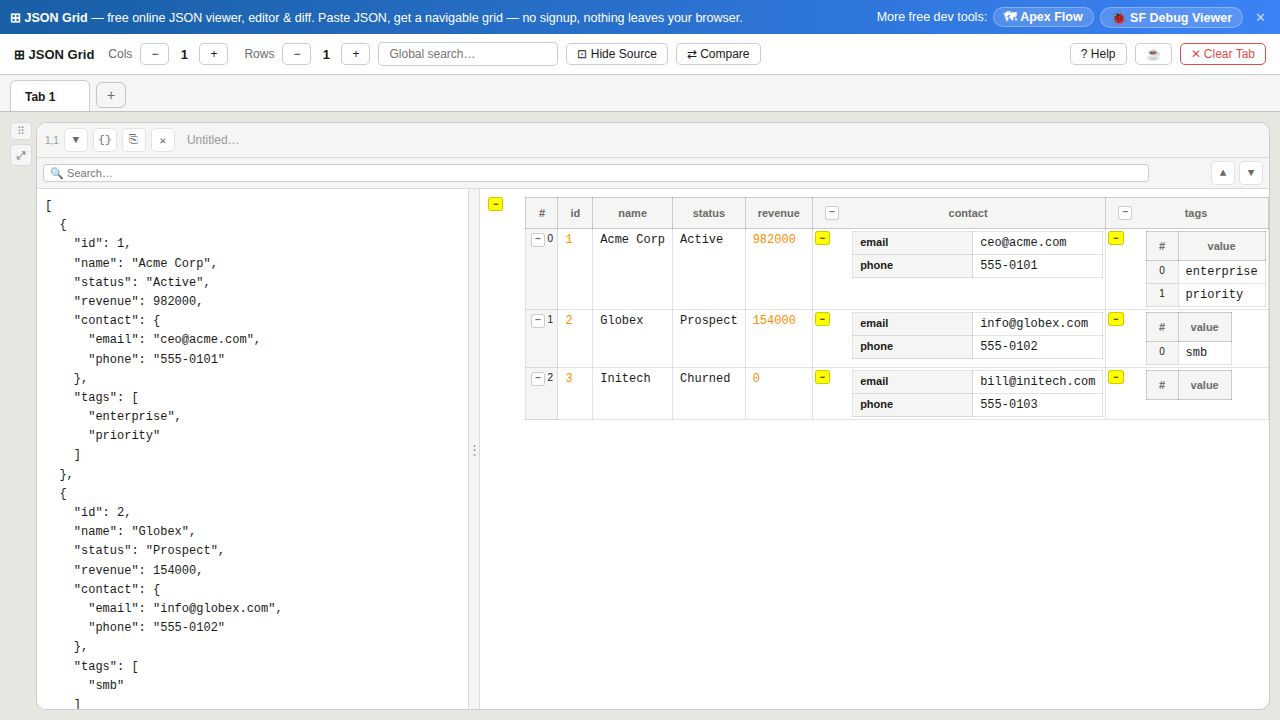The height and width of the screenshot is (720, 1280).
Task: Select the enterprise tag value
Action: click(x=1221, y=271)
